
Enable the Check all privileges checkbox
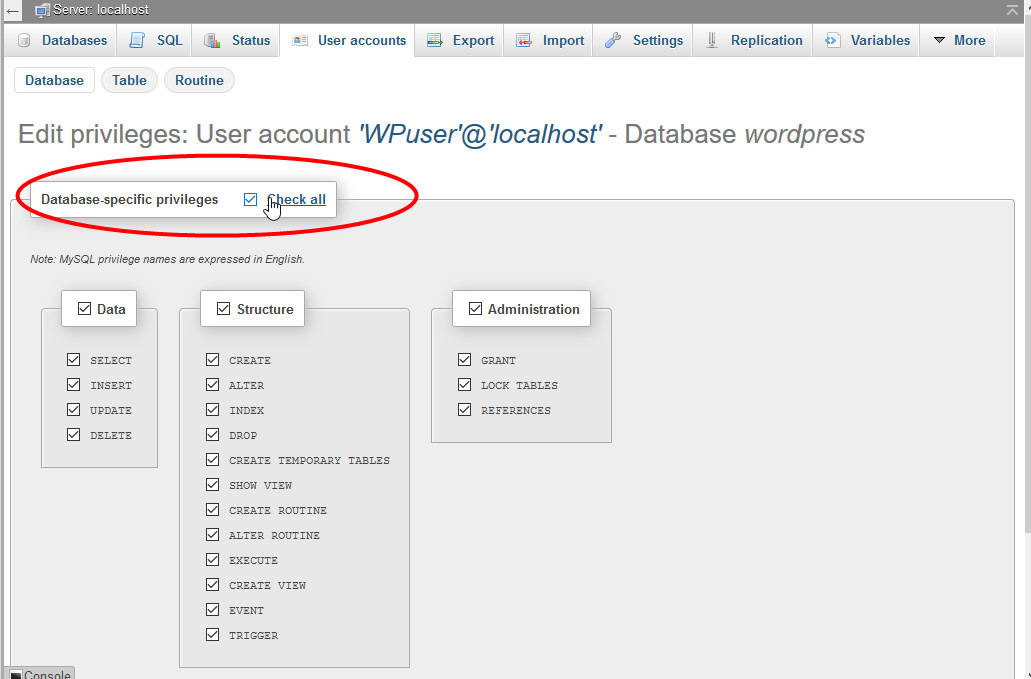tap(250, 199)
